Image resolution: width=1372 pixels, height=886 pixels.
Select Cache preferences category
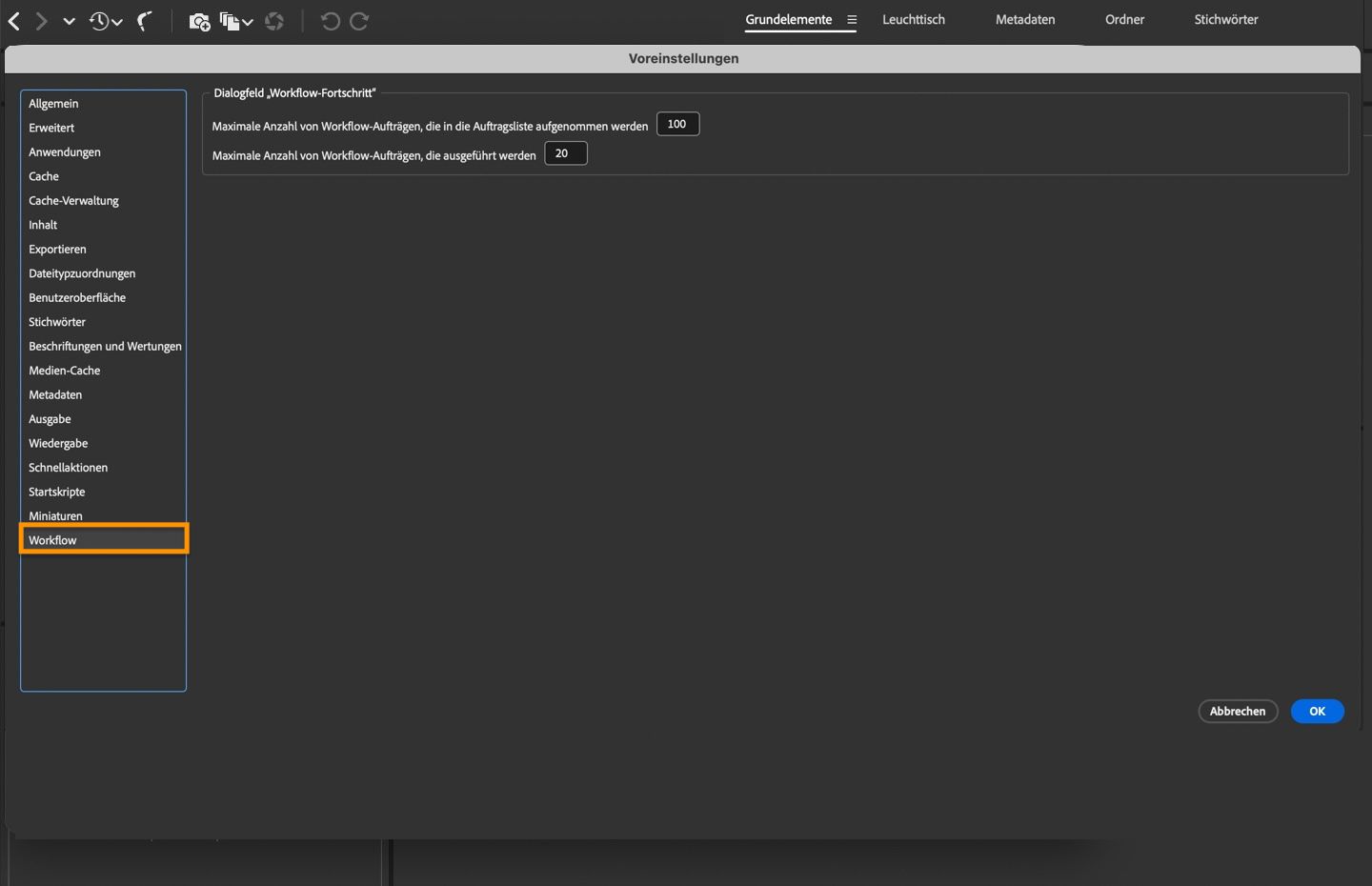click(x=103, y=176)
